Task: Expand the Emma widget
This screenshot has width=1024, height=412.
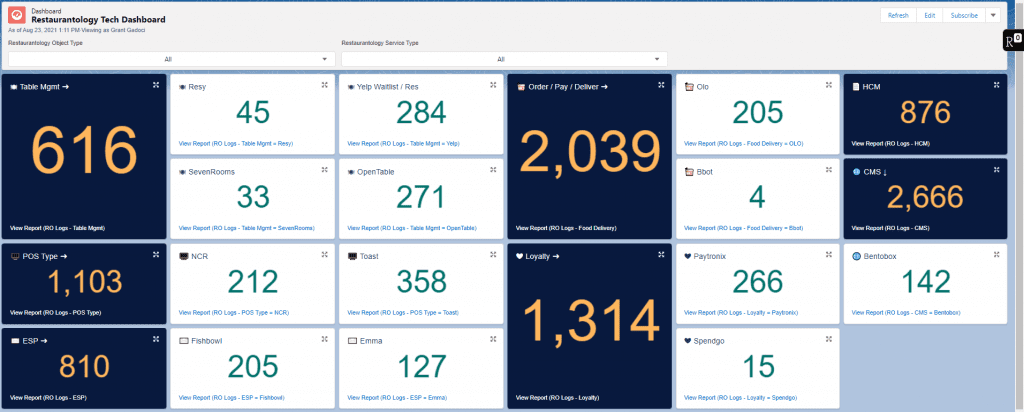Action: click(493, 339)
